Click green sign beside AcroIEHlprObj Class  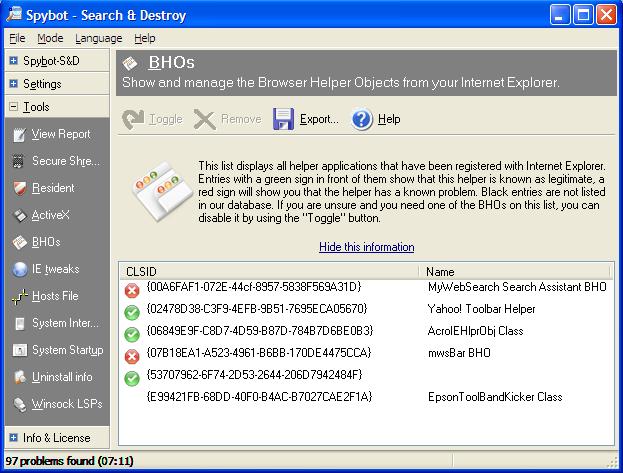click(132, 334)
